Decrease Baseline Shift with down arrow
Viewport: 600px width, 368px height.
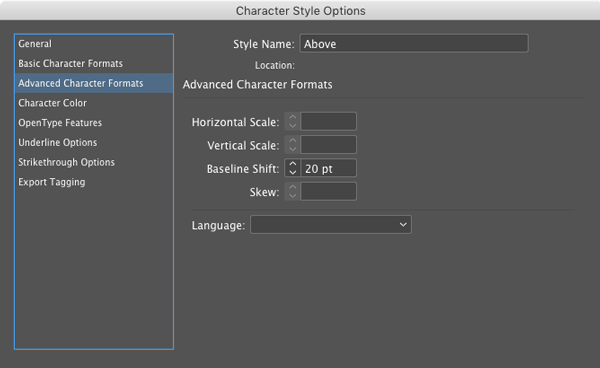tap(293, 173)
